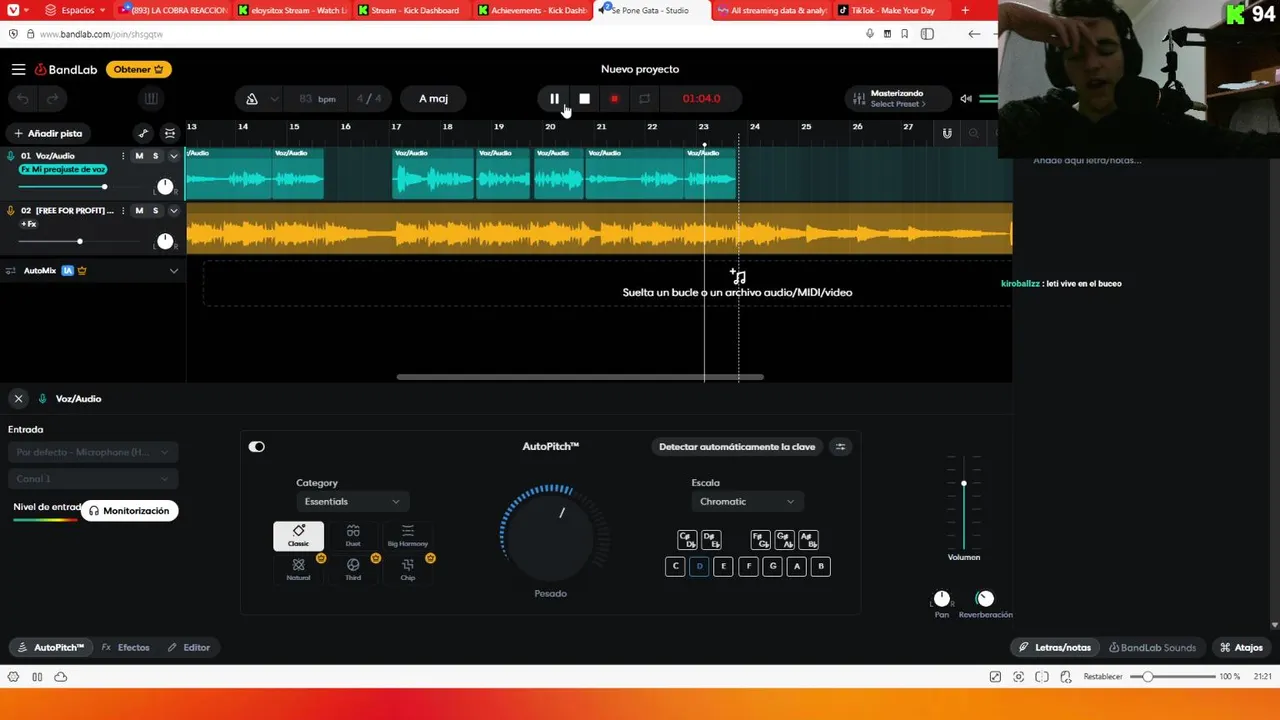Solo track 02 FREE FOR PROFIT
The image size is (1280, 720).
(155, 211)
